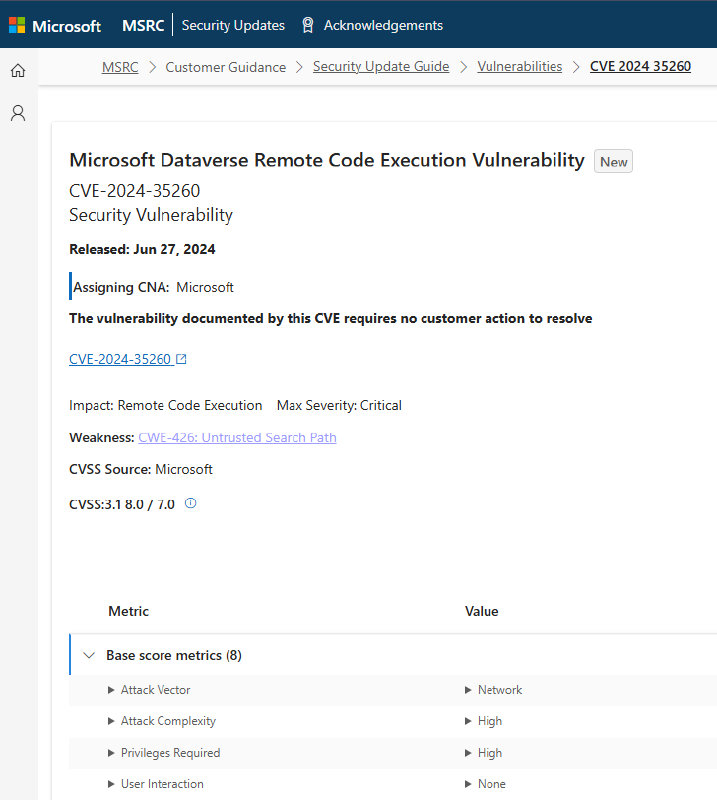Open the Security Updates menu item

pyautogui.click(x=233, y=26)
